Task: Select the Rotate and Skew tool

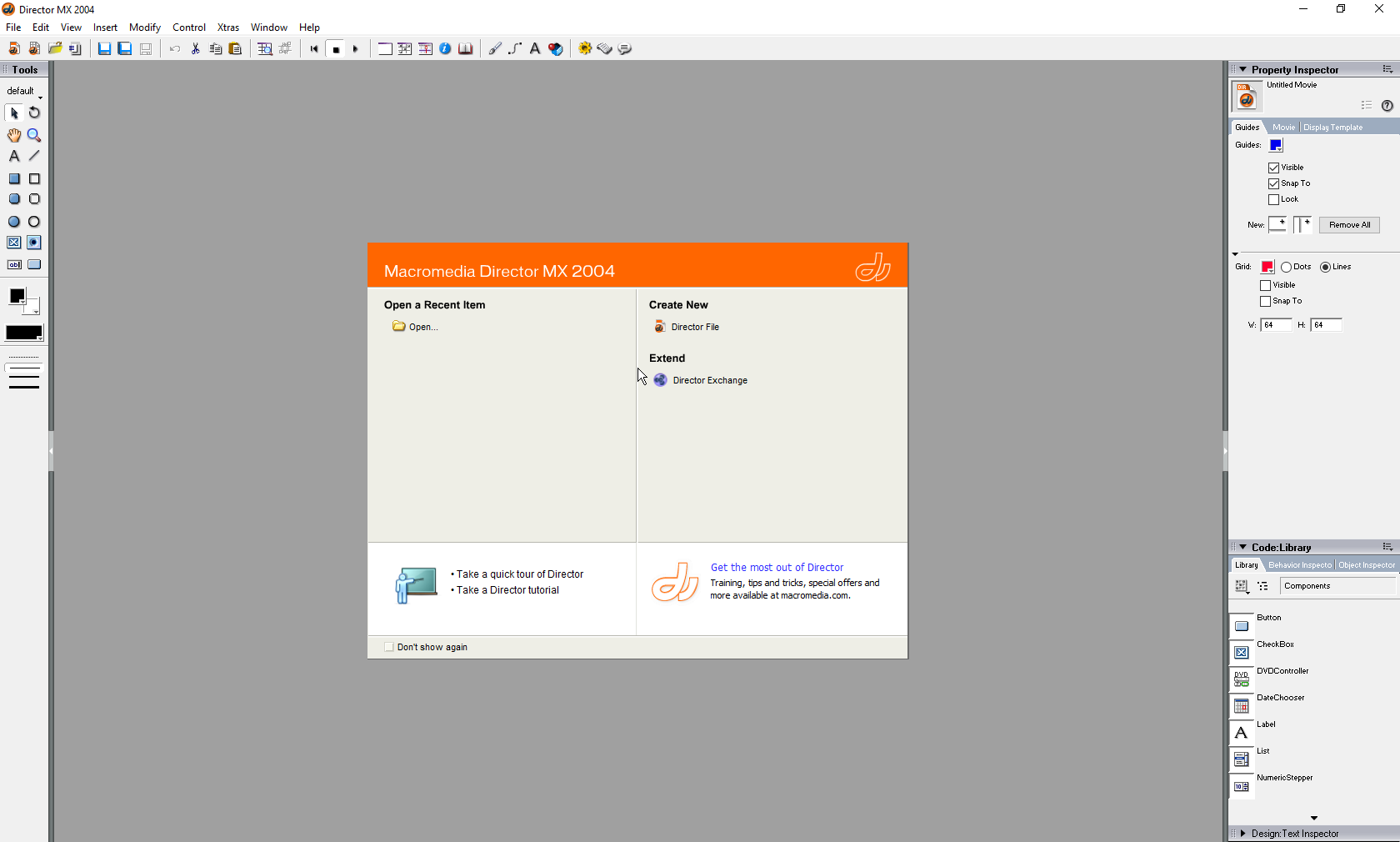Action: point(34,113)
